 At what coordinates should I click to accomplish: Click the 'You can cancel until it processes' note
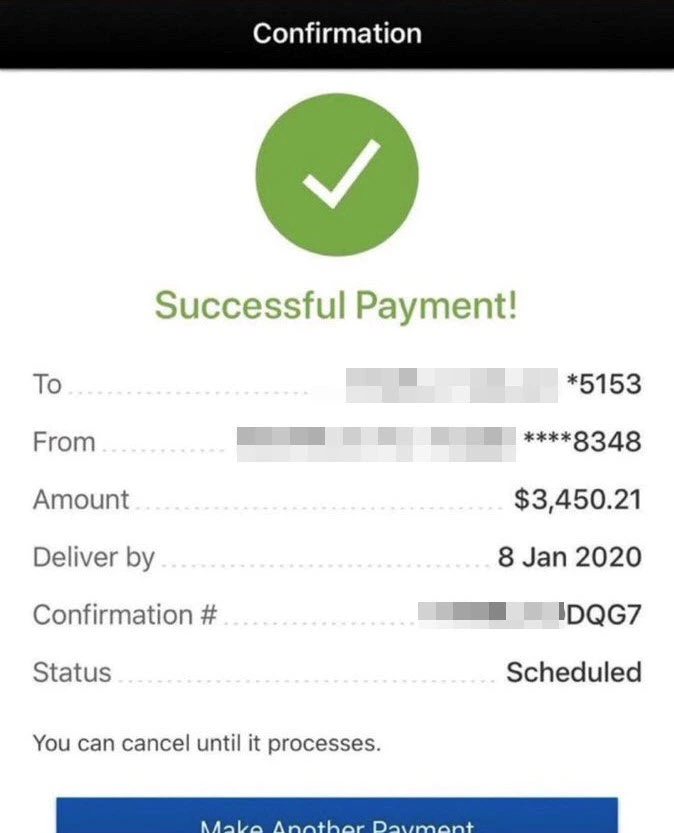pos(207,743)
